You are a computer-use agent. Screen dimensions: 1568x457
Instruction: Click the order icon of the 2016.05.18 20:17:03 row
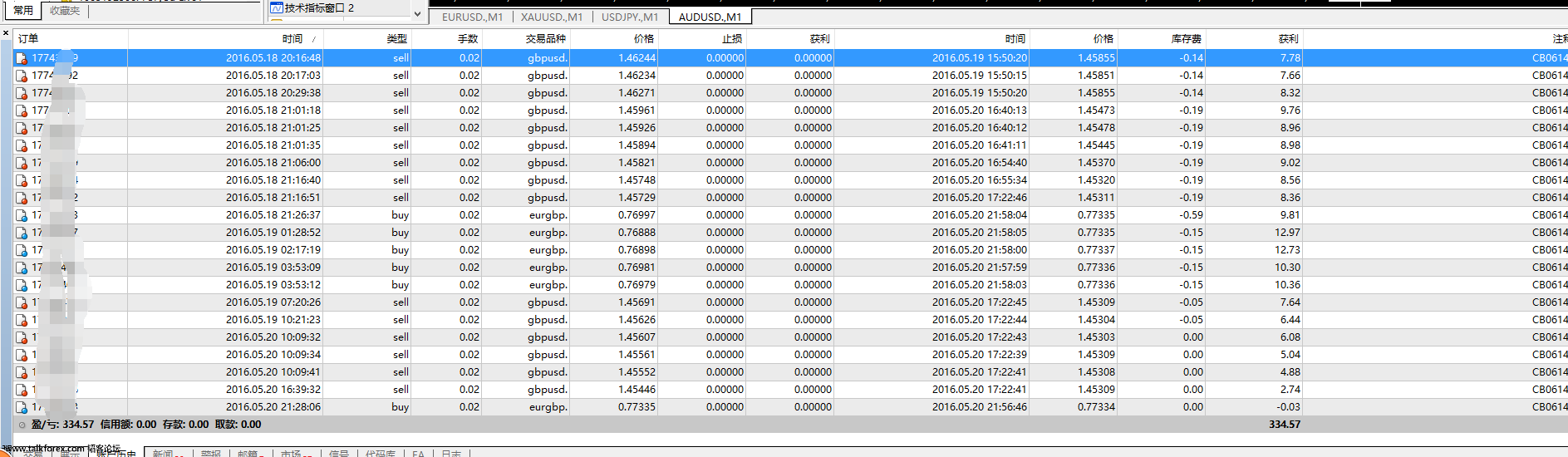pyautogui.click(x=22, y=76)
